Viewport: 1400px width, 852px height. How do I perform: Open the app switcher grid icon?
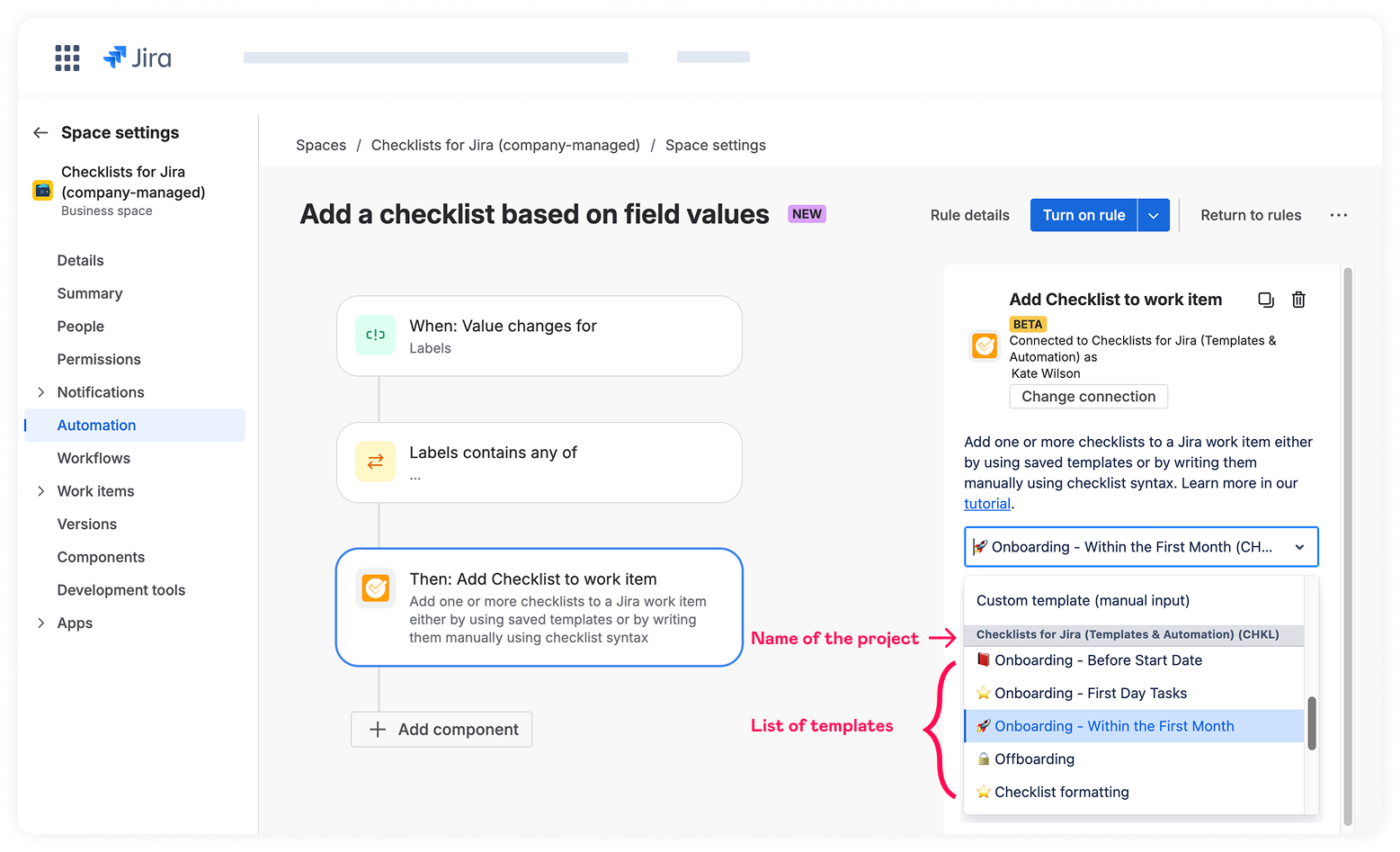tap(67, 58)
